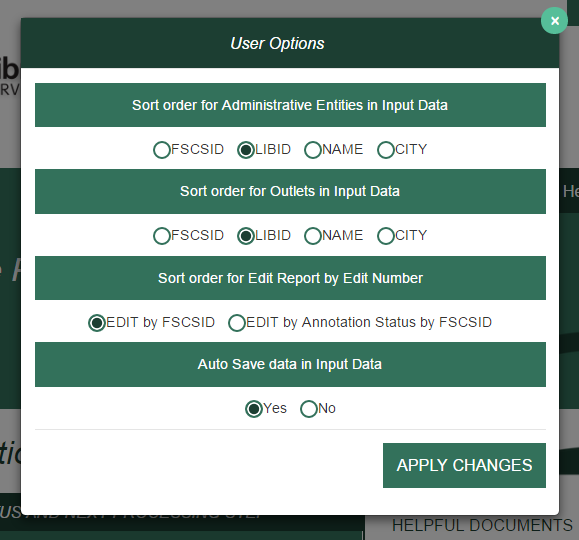Select LIBID for Outlets sort order
The height and width of the screenshot is (540, 579).
(x=246, y=236)
